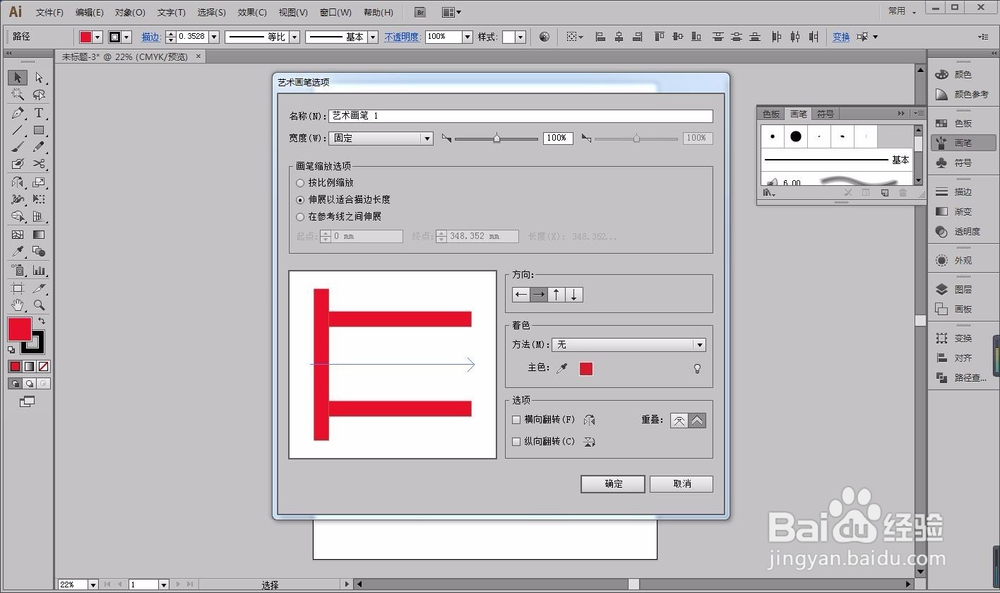
Task: Select 伸展以适合描边长度 radio option
Action: coord(300,200)
